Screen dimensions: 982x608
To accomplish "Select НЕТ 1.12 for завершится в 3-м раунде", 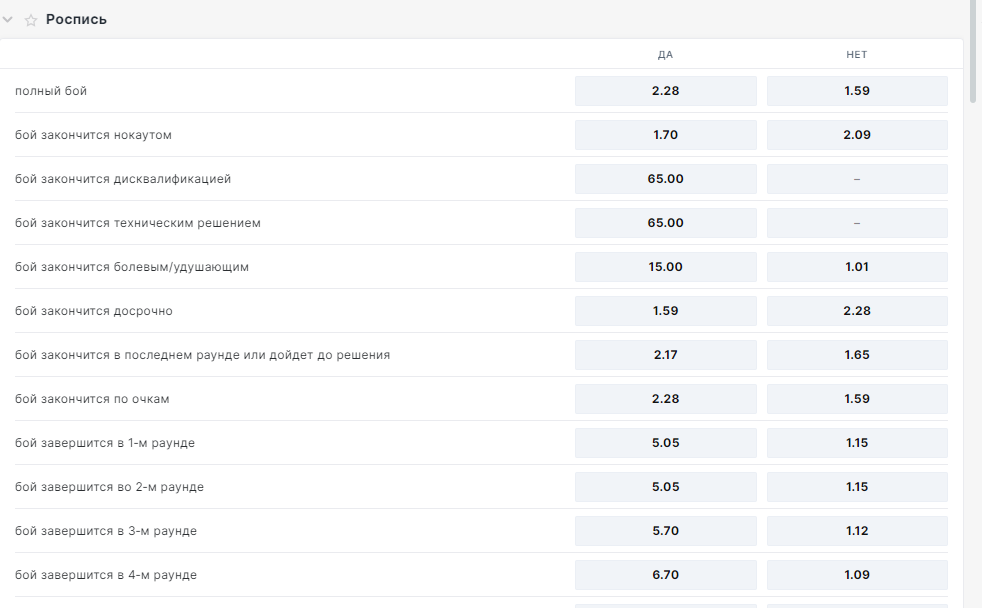I will (x=857, y=530).
